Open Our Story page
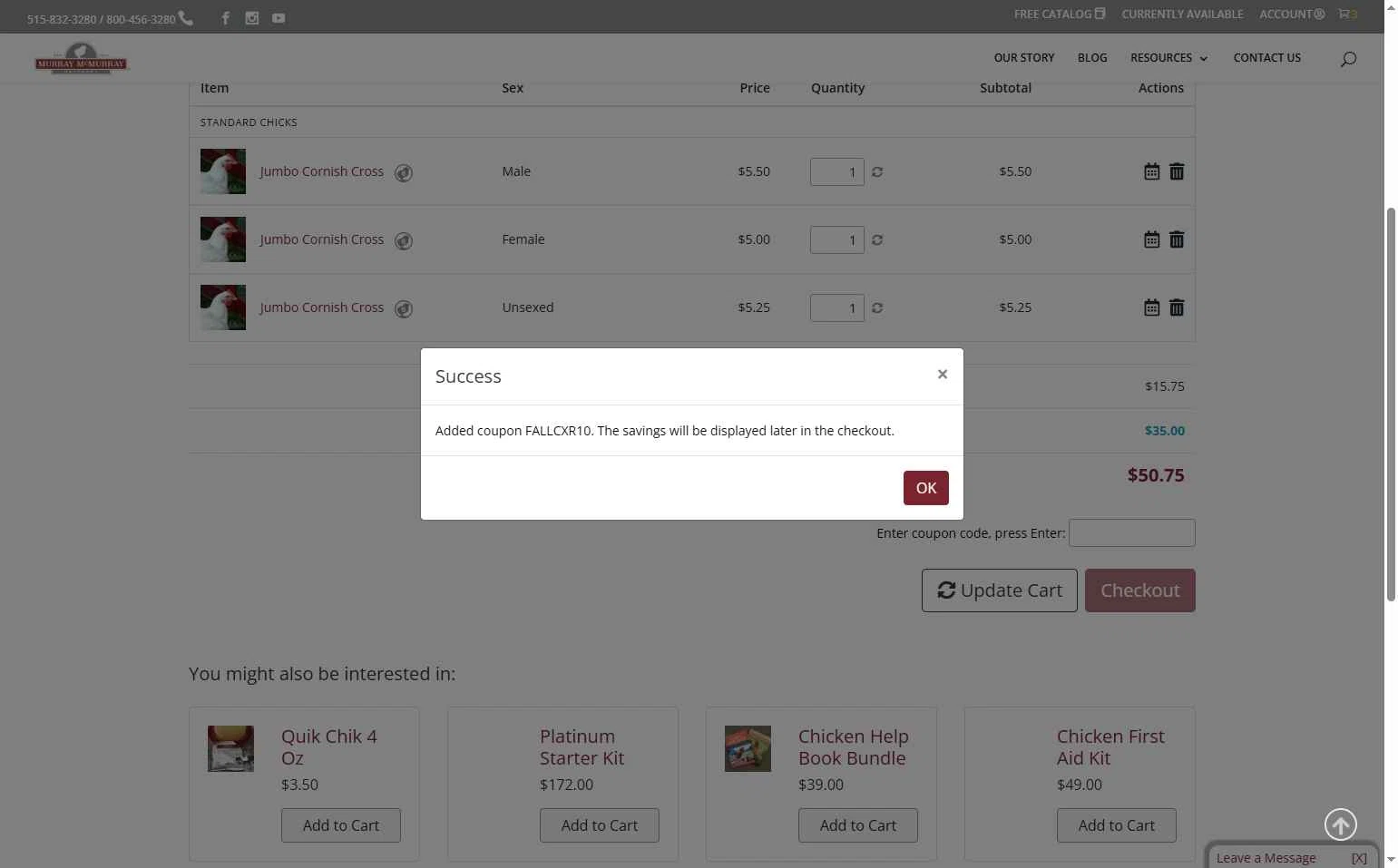The image size is (1398, 868). [x=1024, y=57]
